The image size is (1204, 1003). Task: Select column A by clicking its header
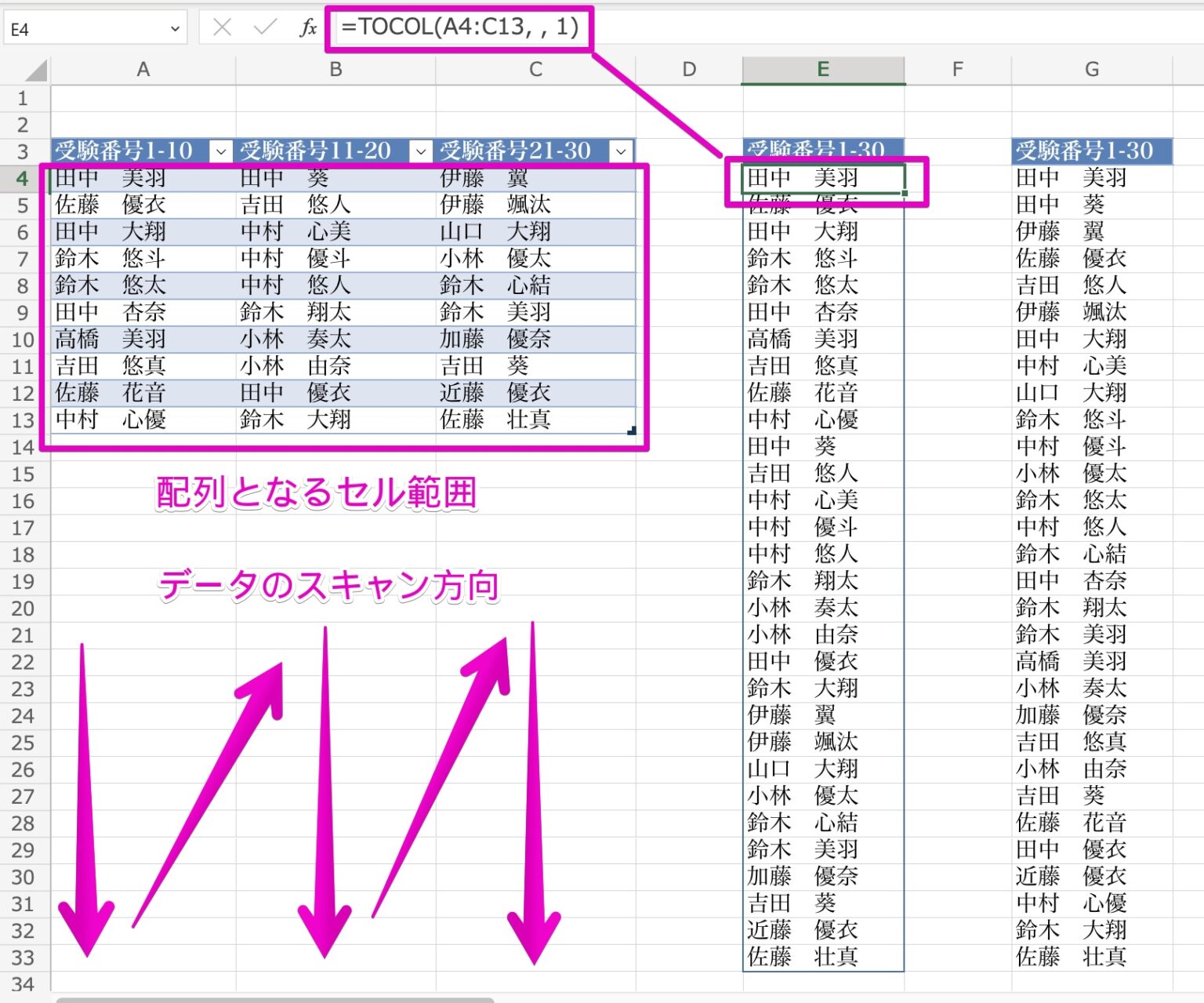click(x=143, y=69)
